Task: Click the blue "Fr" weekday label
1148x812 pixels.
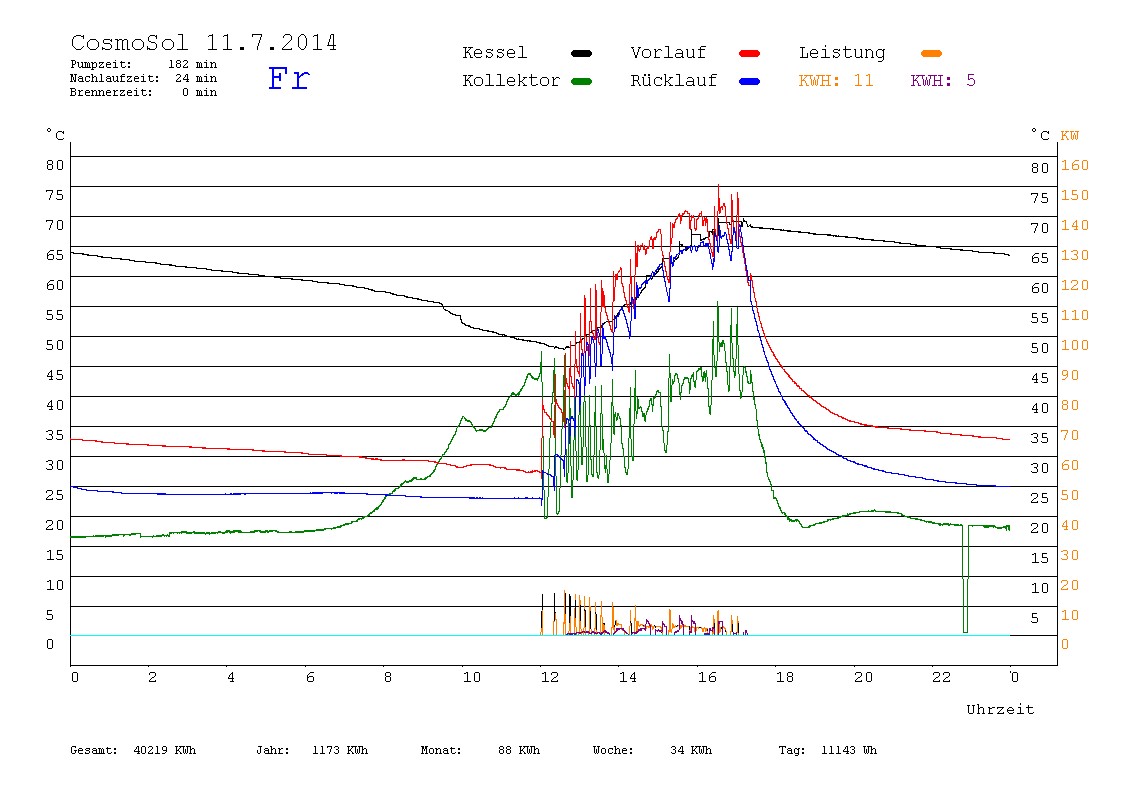Action: tap(288, 78)
